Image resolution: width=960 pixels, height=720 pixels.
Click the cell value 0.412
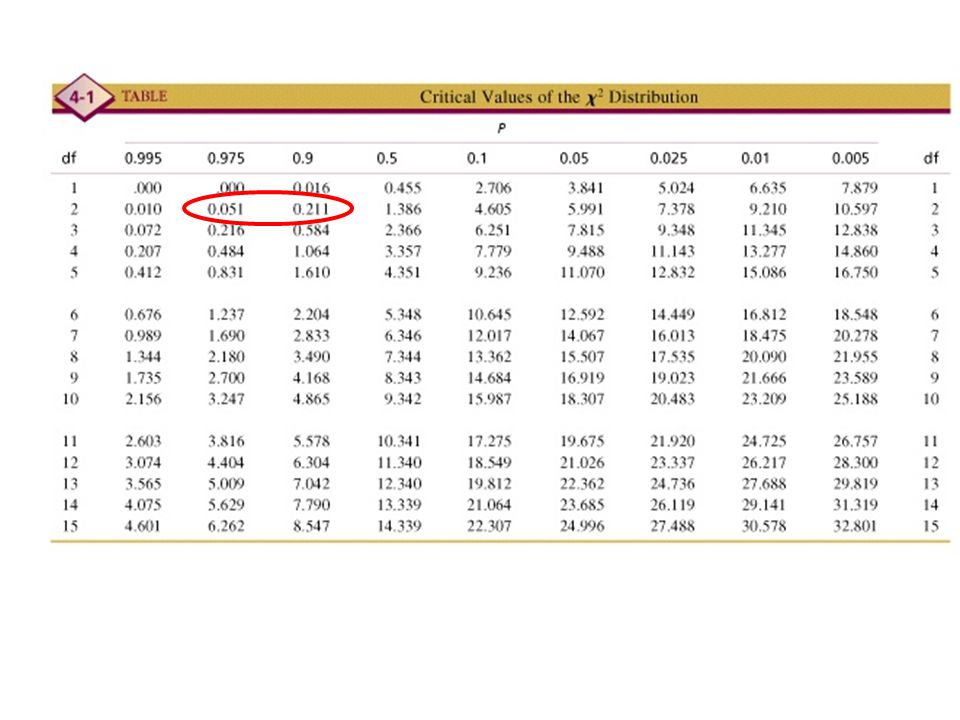(143, 272)
